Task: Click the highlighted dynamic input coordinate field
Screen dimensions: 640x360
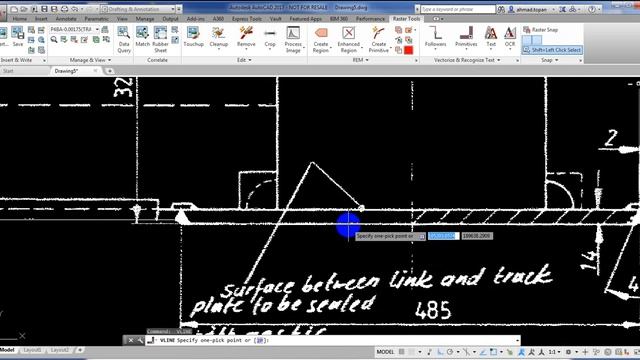Action: (443, 236)
